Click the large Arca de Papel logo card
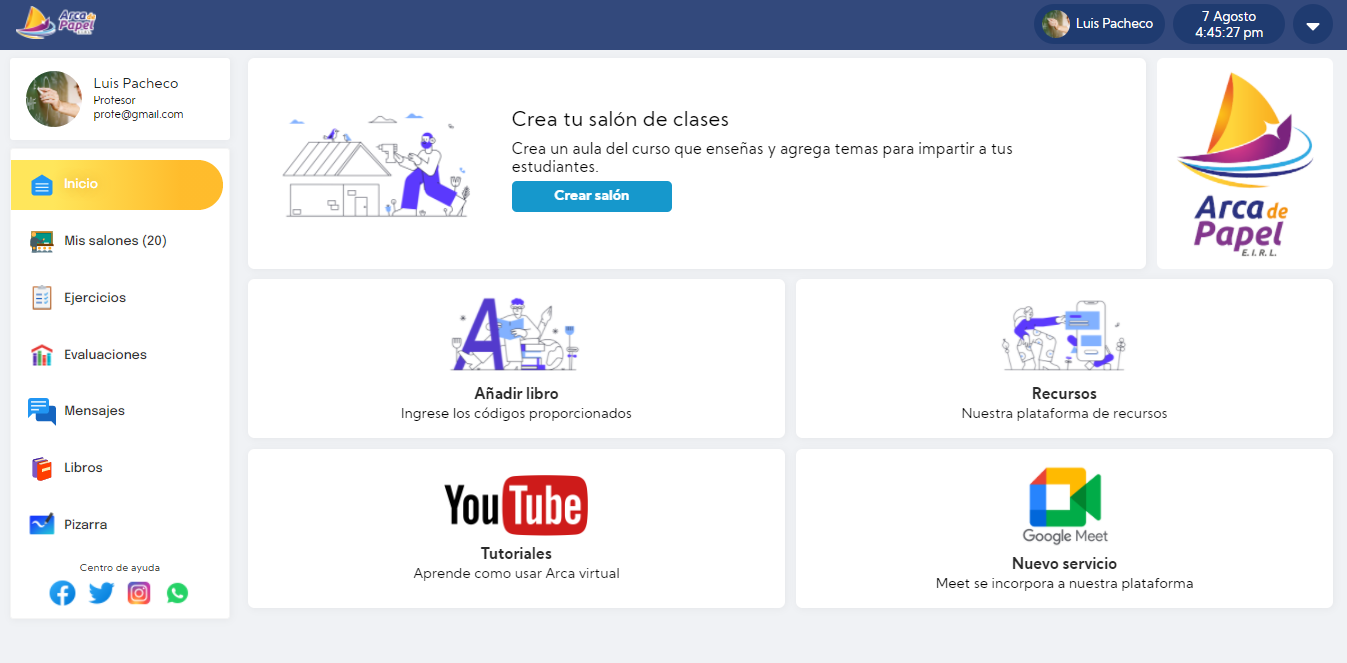1347x663 pixels. point(1245,164)
